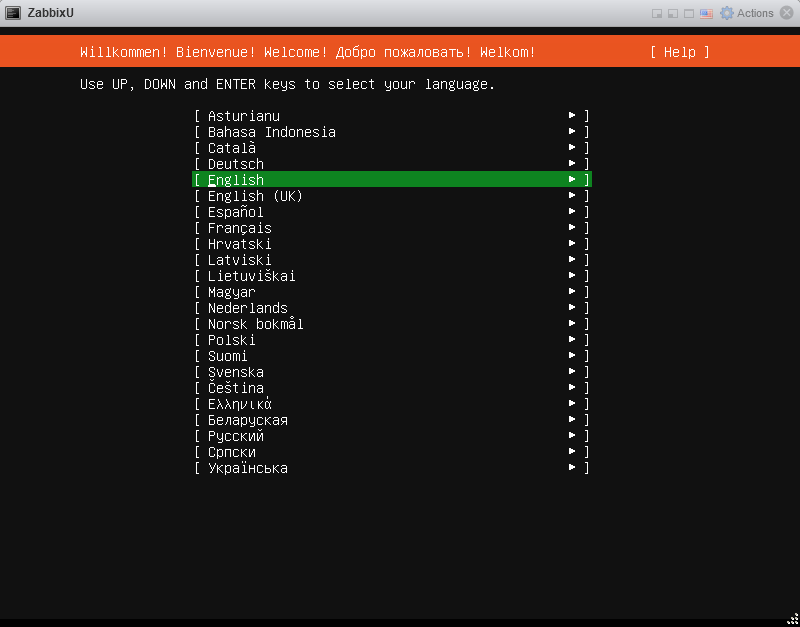Expand the Norsk bokmål row arrow

572,323
